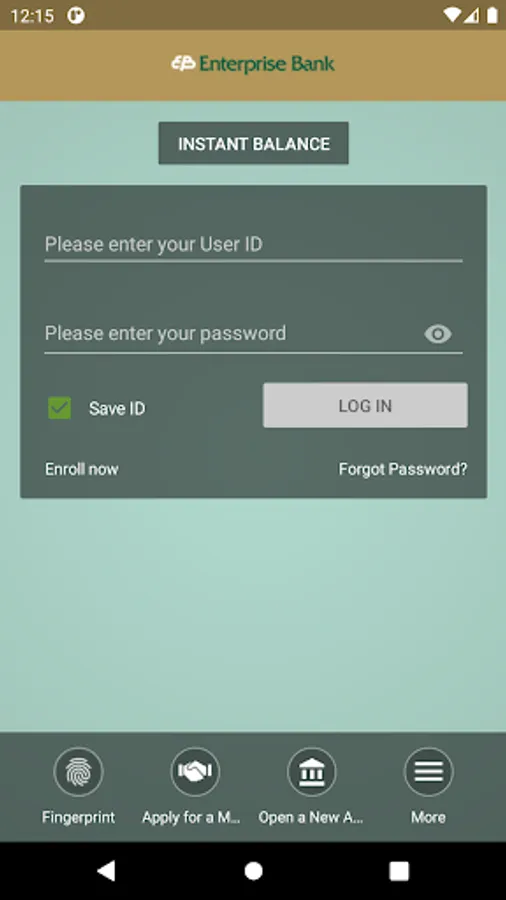Tap the Fingerprint login icon

coord(79,771)
